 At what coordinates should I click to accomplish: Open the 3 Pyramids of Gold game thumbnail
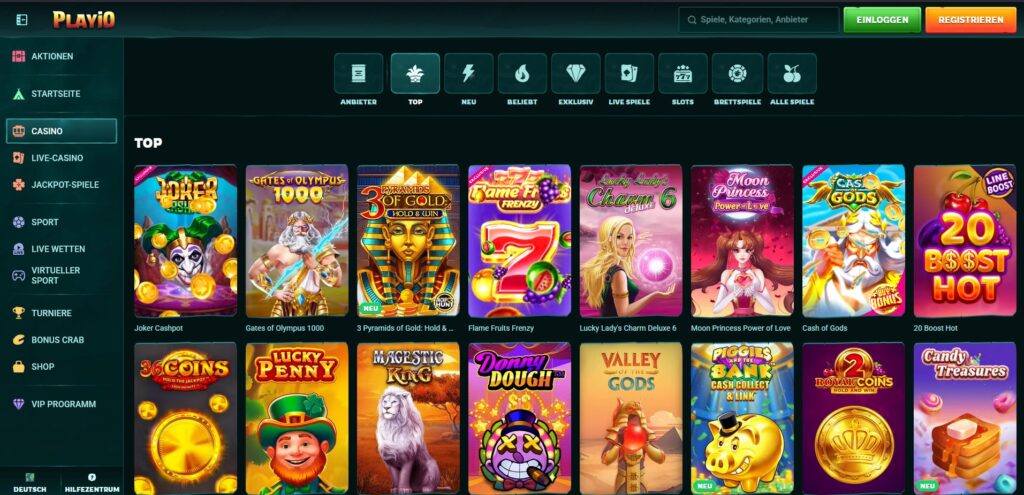(408, 240)
